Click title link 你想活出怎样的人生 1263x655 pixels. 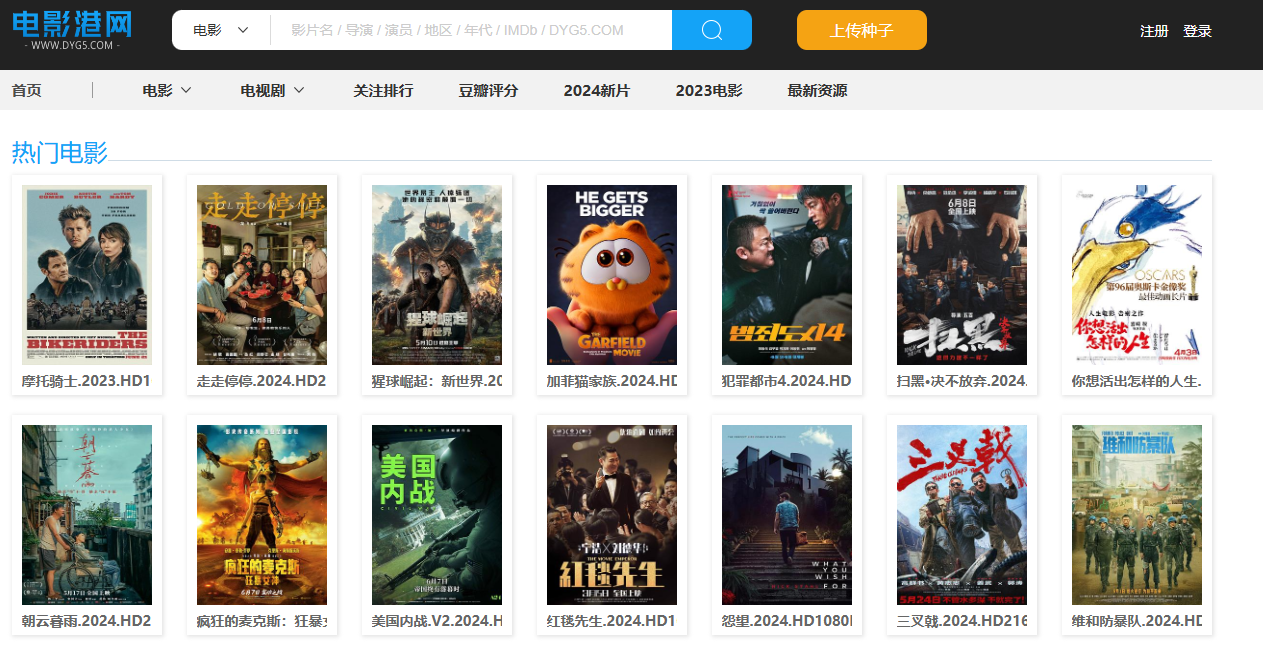click(1137, 381)
